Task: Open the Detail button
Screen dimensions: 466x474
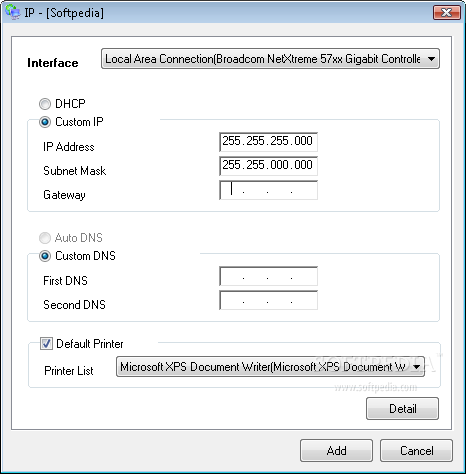Action: pyautogui.click(x=402, y=408)
